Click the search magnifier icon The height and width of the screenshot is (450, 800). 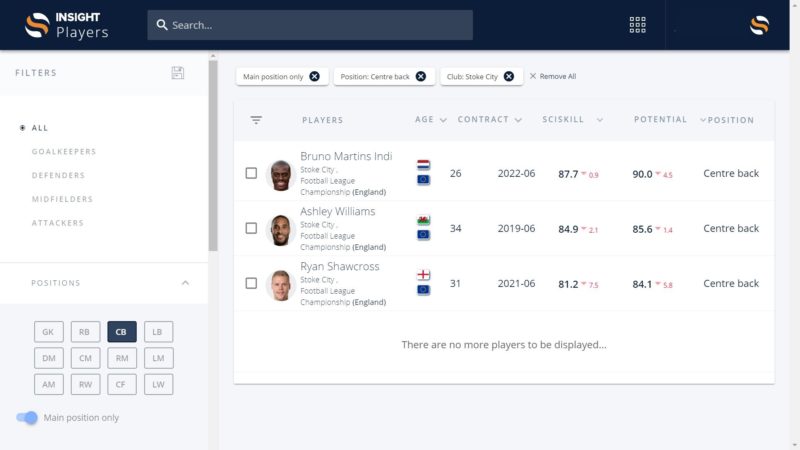coord(162,25)
